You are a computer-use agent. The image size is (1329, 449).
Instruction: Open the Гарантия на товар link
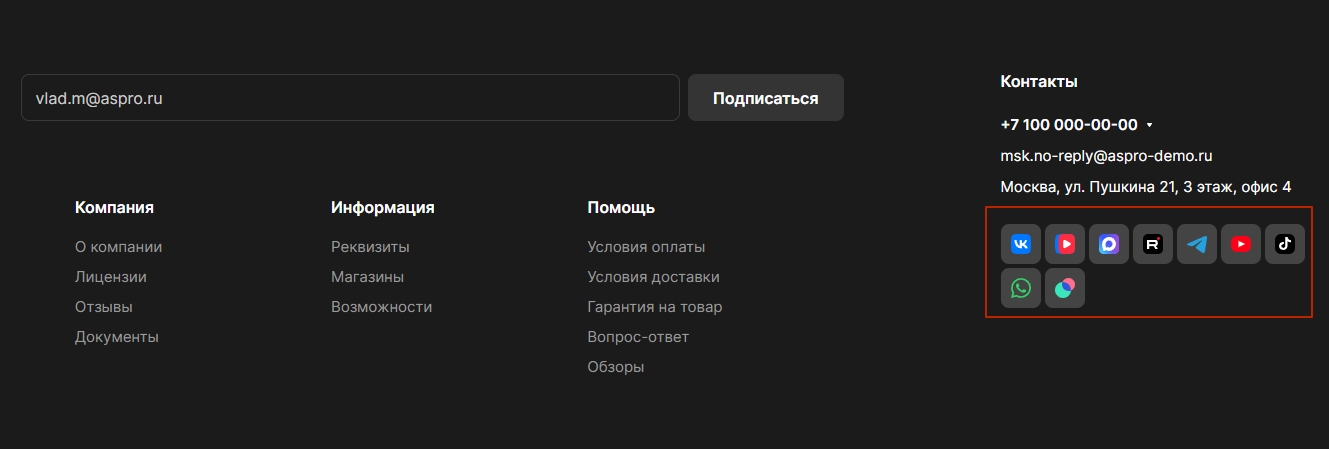[x=654, y=307]
